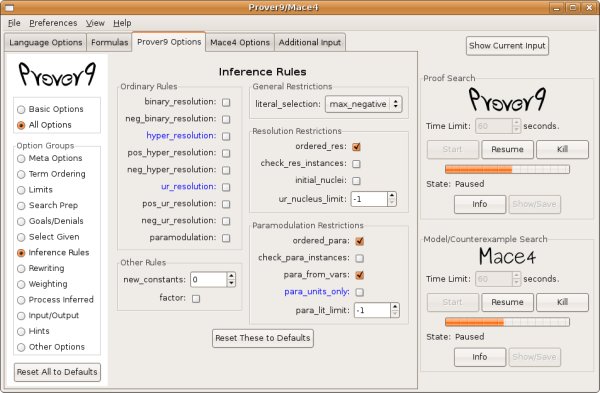The image size is (600, 393).
Task: Choose the Search Prep option group
Action: 21,205
